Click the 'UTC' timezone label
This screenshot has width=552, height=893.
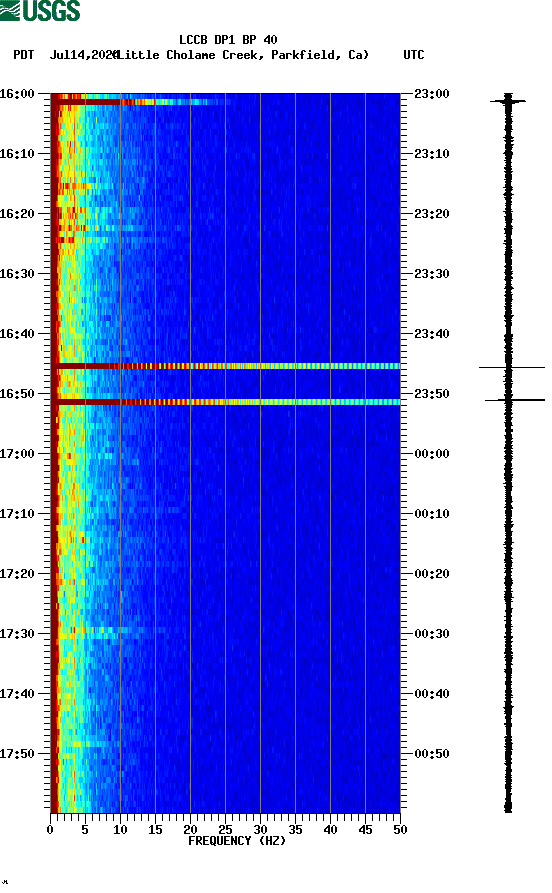pos(414,55)
